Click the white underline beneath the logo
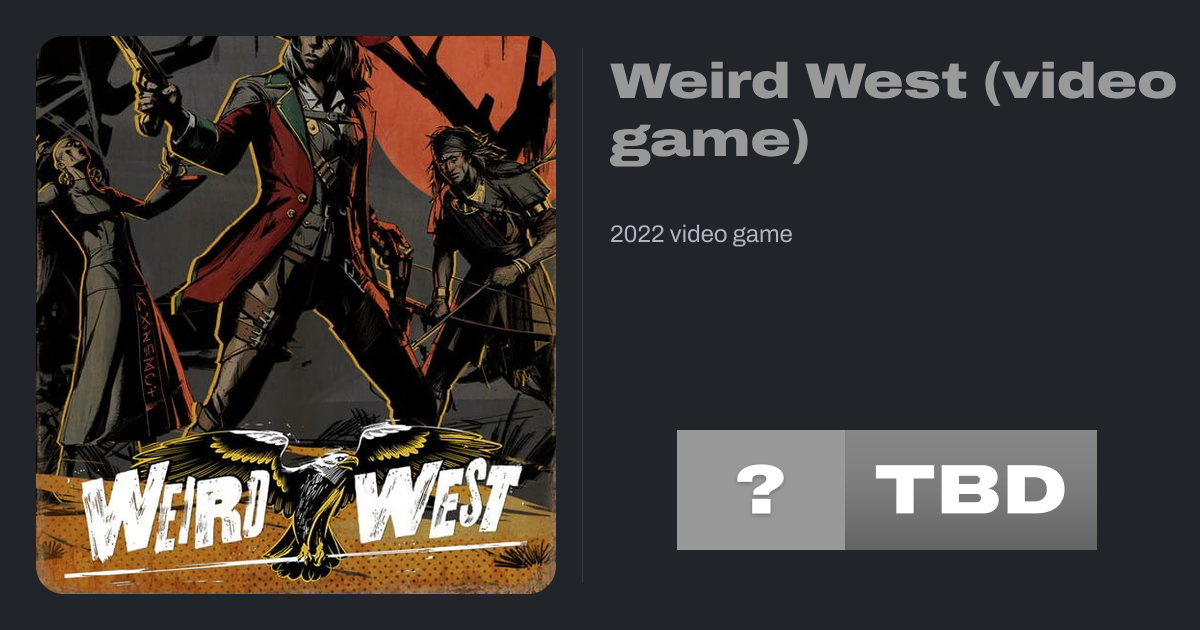This screenshot has height=630, width=1200. (x=300, y=560)
